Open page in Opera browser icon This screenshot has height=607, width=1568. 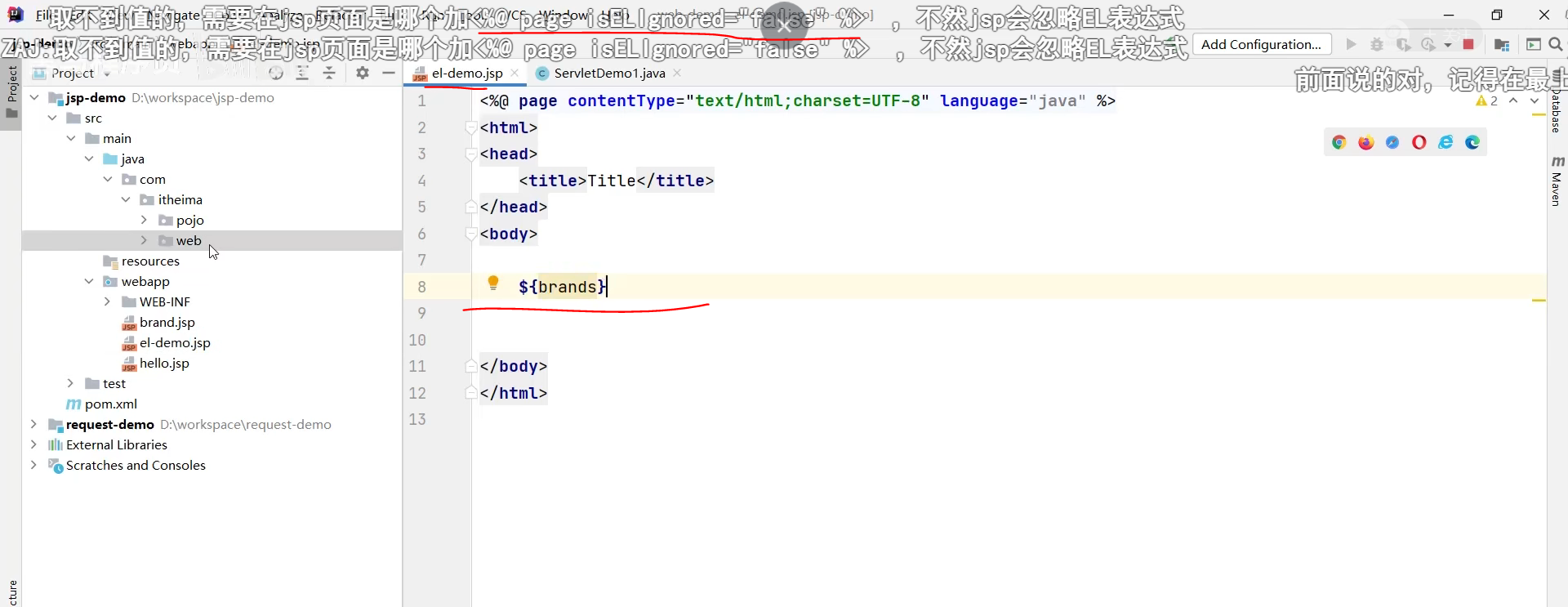pos(1419,142)
